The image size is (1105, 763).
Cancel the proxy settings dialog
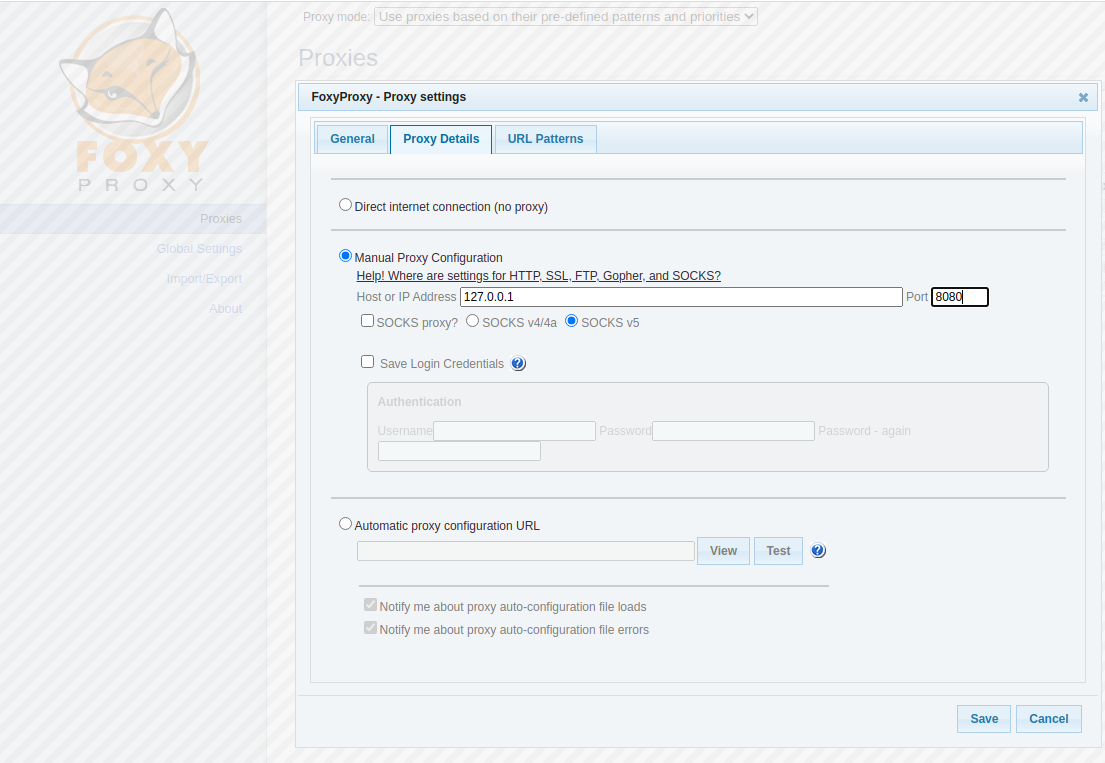click(1049, 719)
